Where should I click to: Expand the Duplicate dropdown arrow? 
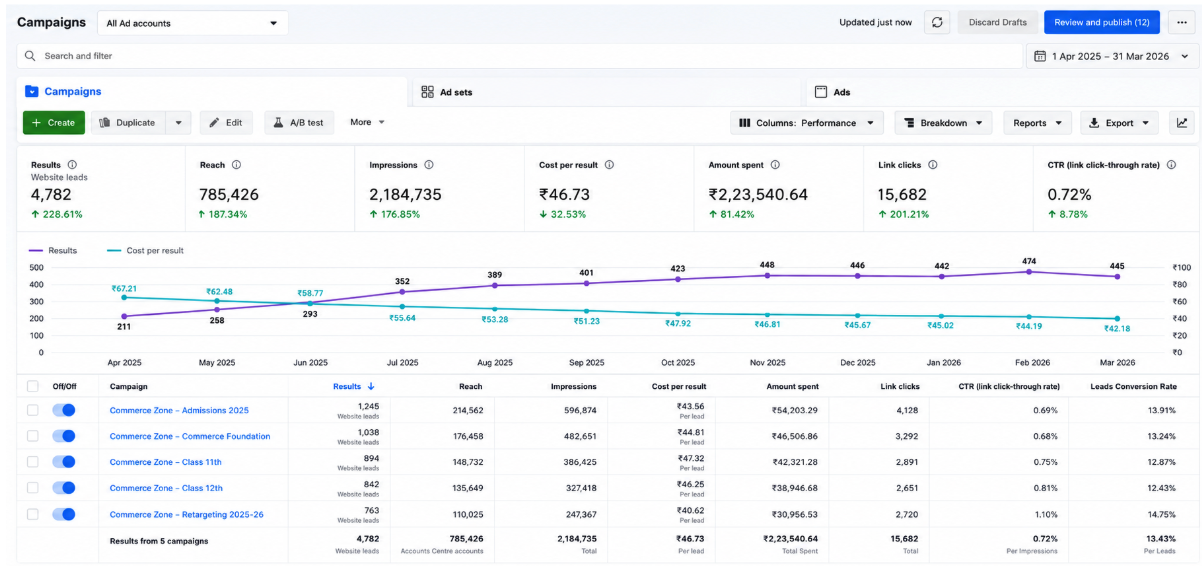(178, 123)
